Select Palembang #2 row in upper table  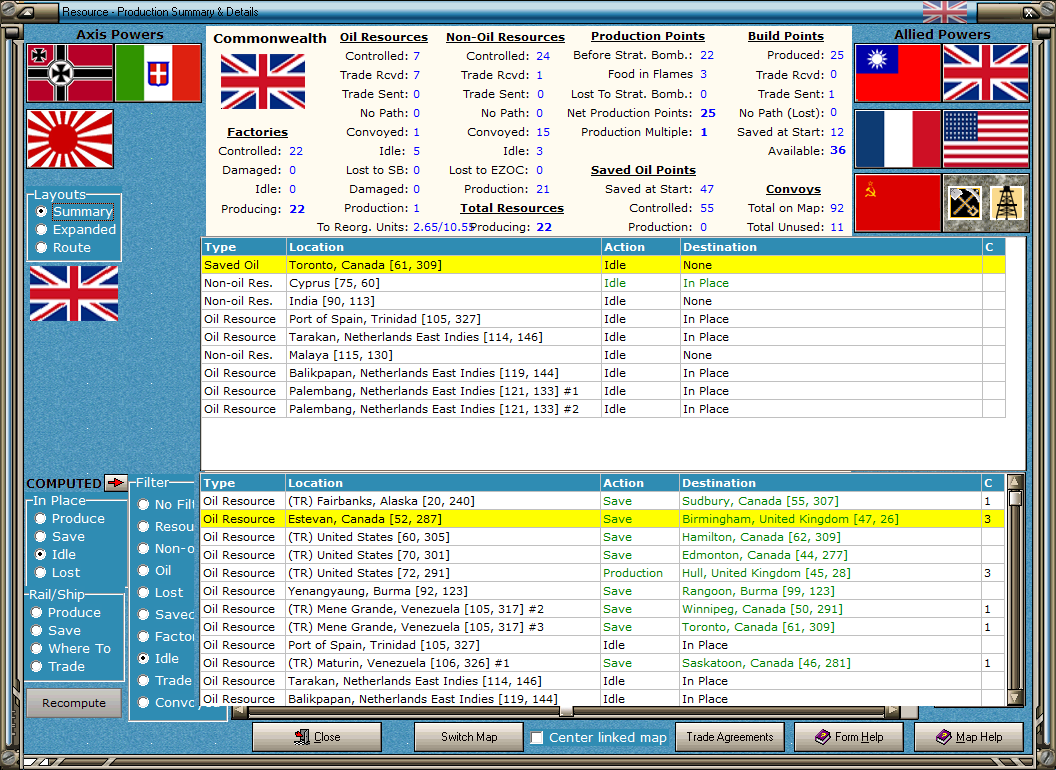pyautogui.click(x=603, y=409)
